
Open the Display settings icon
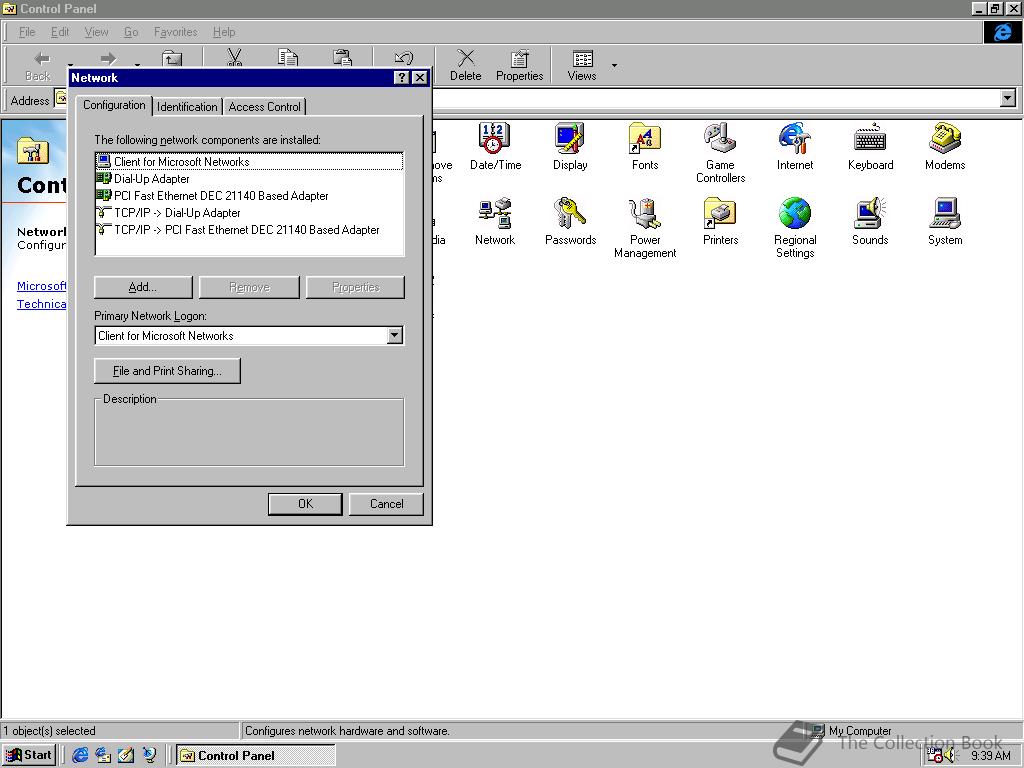570,146
